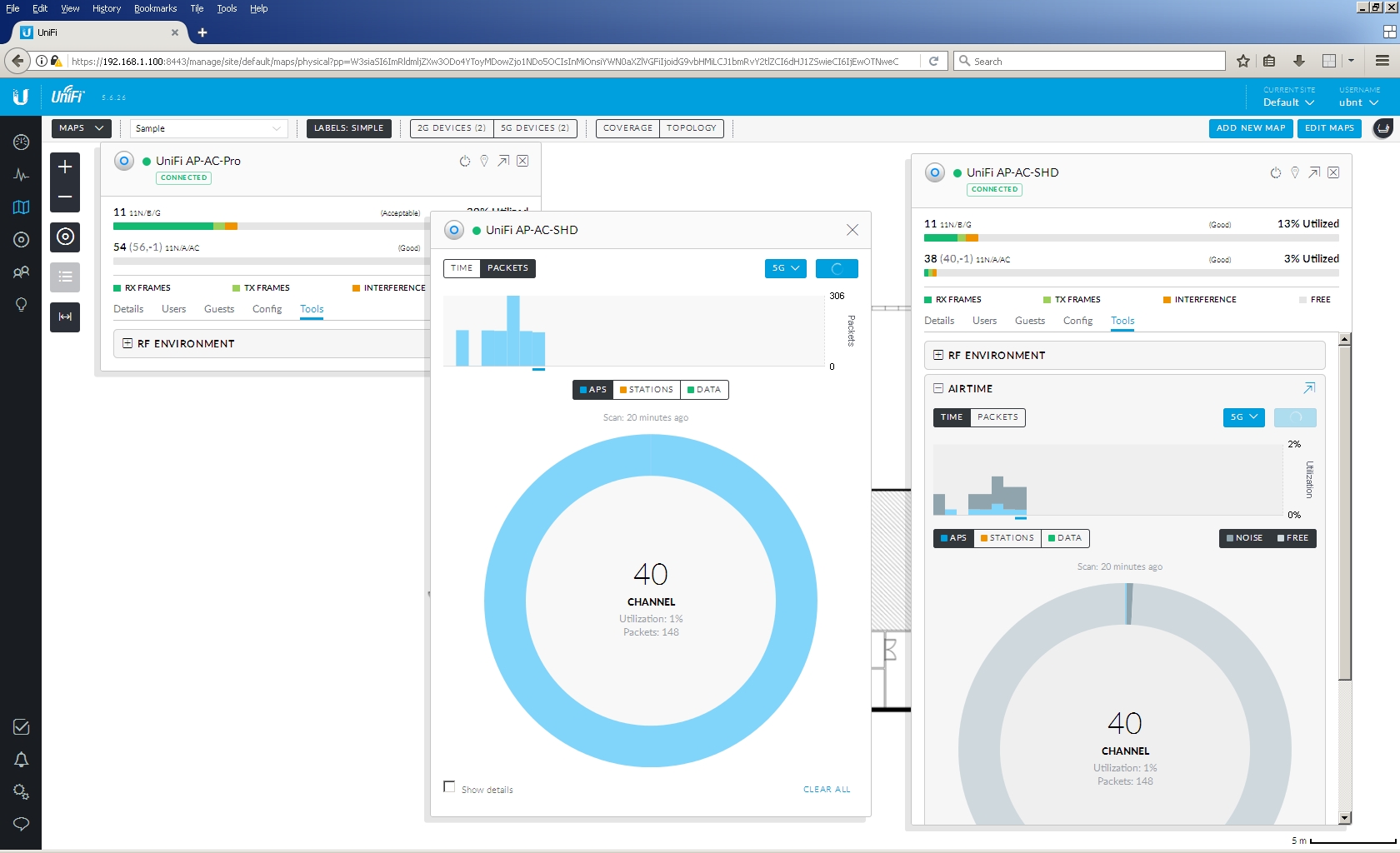Open Clients icon in left sidebar
The height and width of the screenshot is (853, 1400).
(x=22, y=272)
